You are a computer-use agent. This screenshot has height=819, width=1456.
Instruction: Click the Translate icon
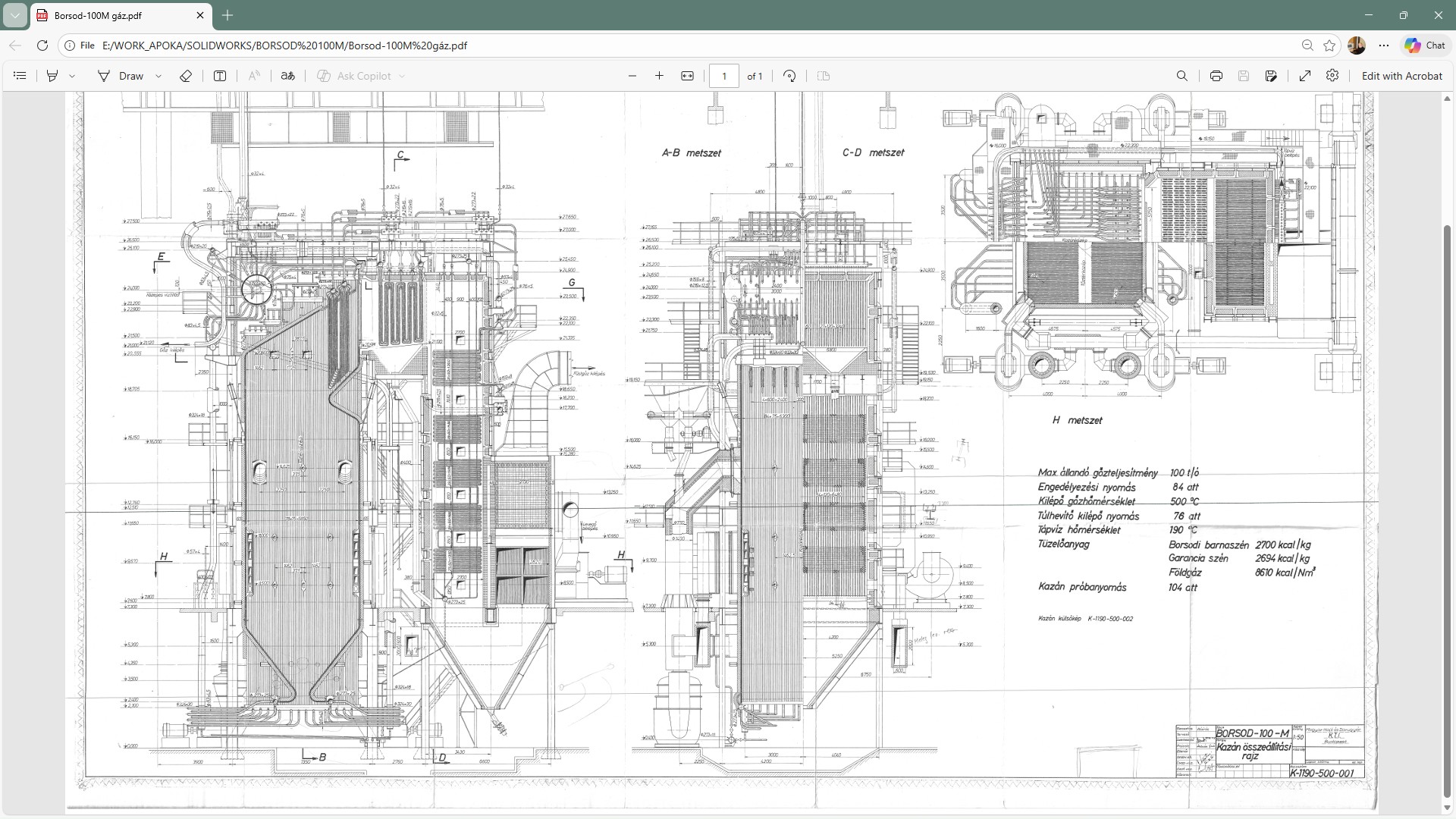[x=287, y=76]
